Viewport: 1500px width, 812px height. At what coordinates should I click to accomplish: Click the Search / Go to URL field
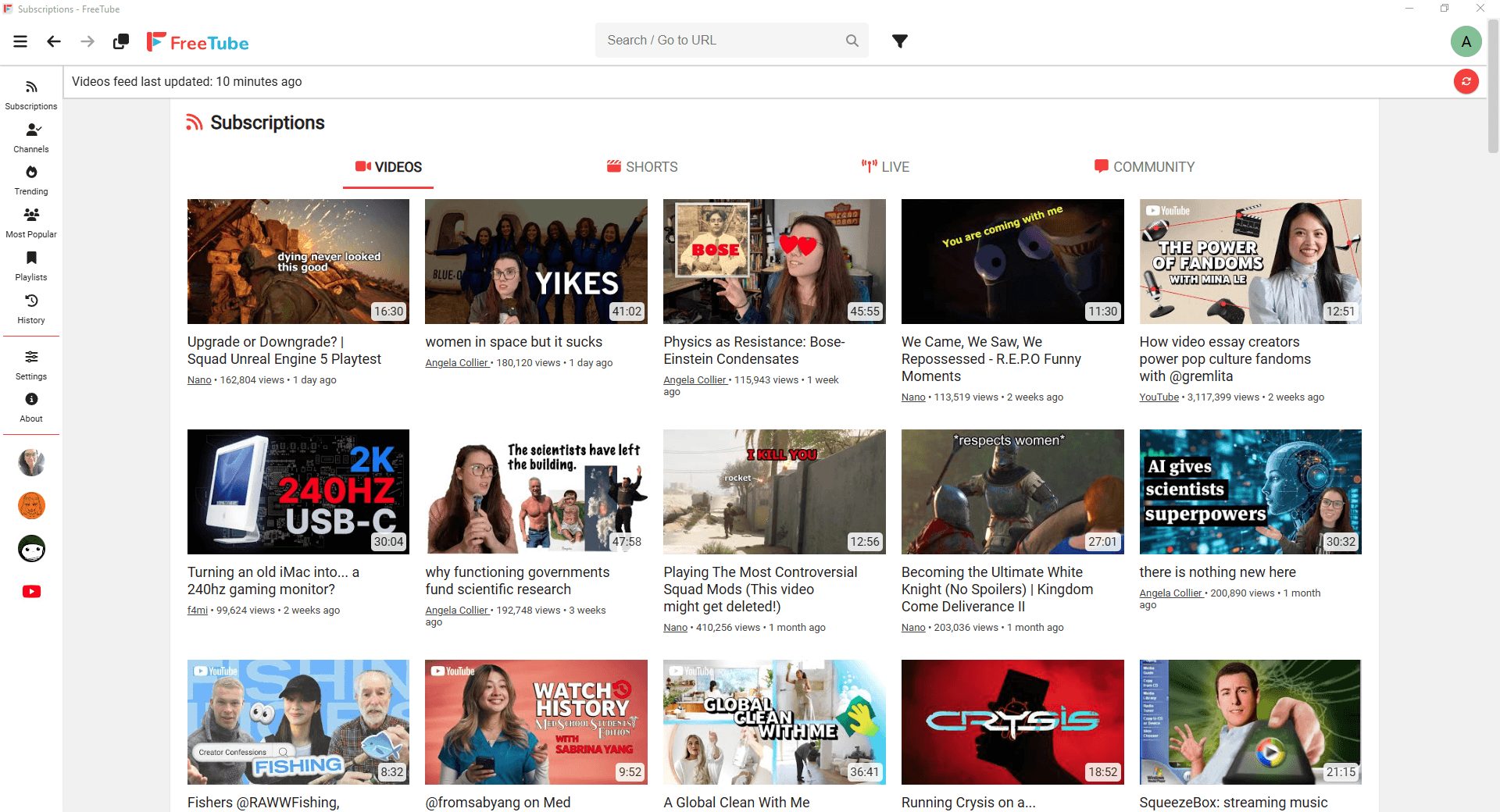(x=719, y=40)
